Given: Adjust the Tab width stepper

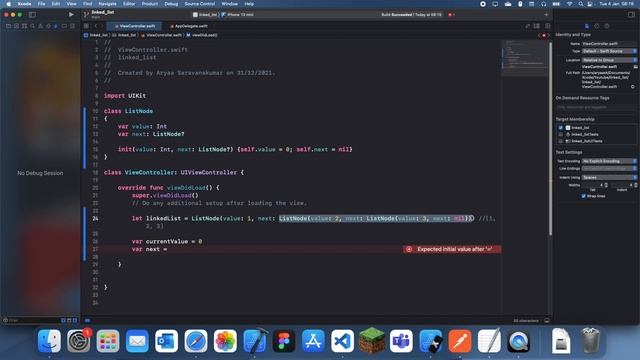Looking at the screenshot, I should click(x=606, y=185).
